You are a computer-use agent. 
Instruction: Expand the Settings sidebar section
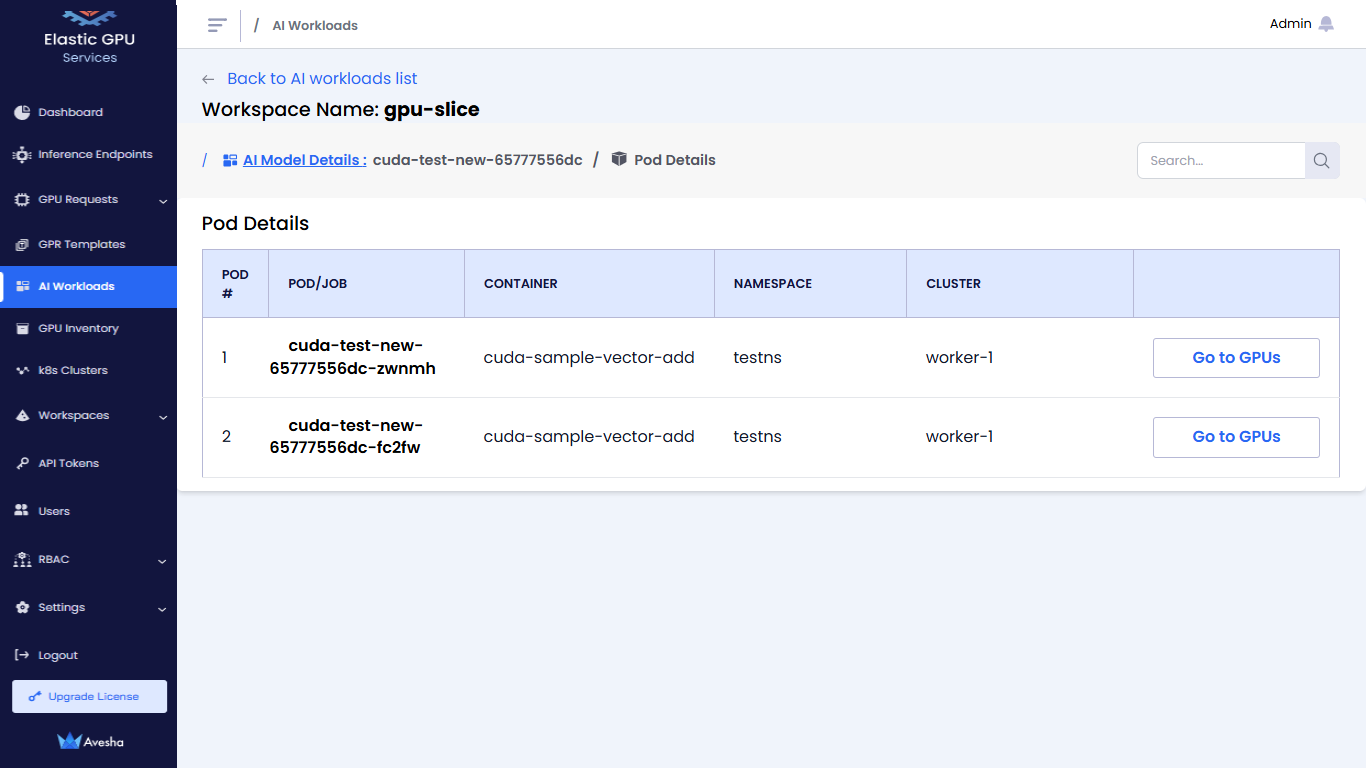(163, 609)
